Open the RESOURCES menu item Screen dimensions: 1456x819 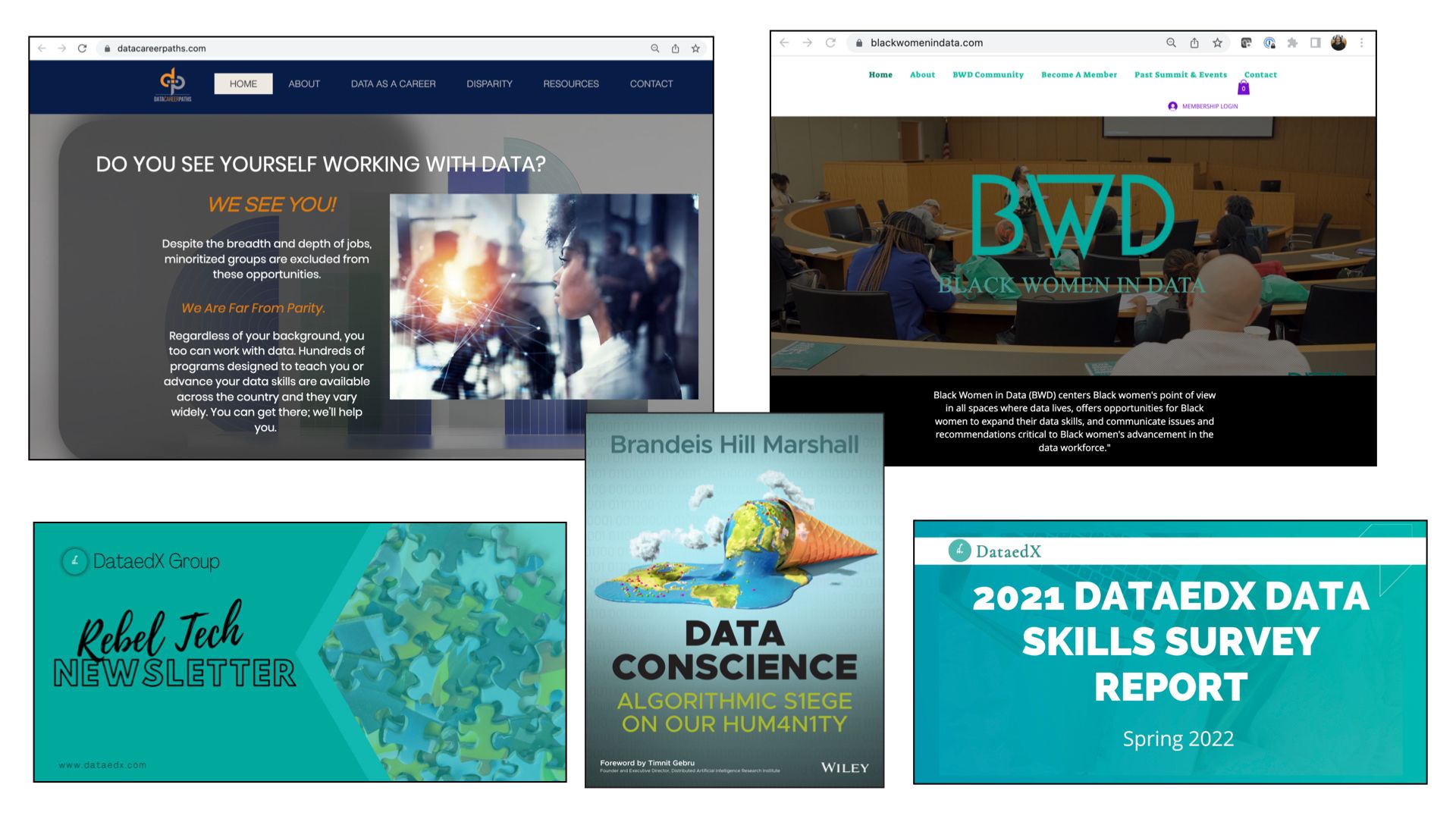[571, 84]
